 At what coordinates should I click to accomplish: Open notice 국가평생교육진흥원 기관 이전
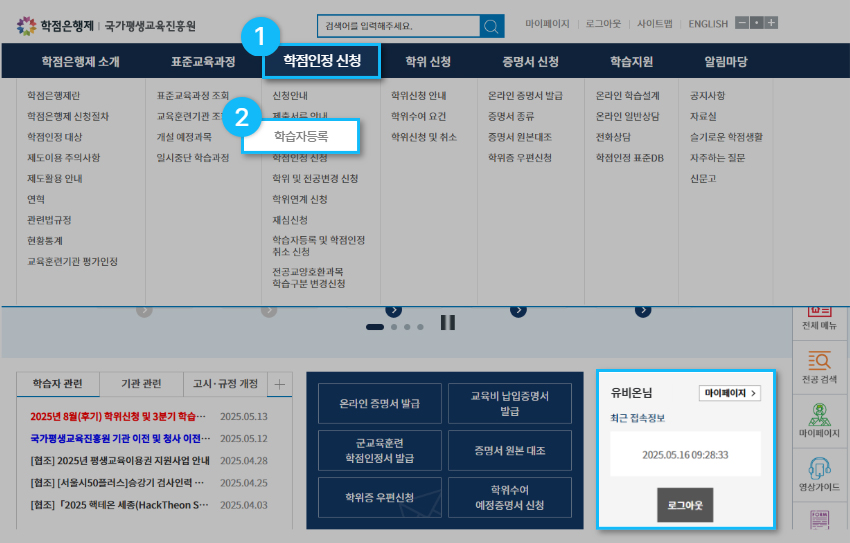pyautogui.click(x=120, y=438)
